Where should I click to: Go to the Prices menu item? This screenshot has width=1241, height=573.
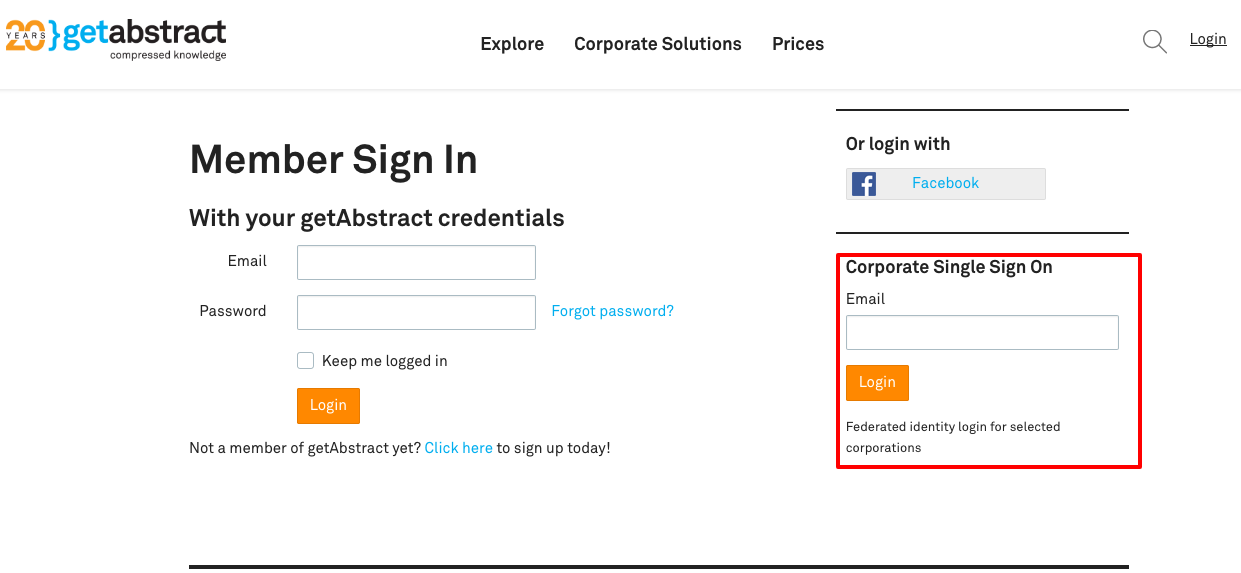click(798, 44)
